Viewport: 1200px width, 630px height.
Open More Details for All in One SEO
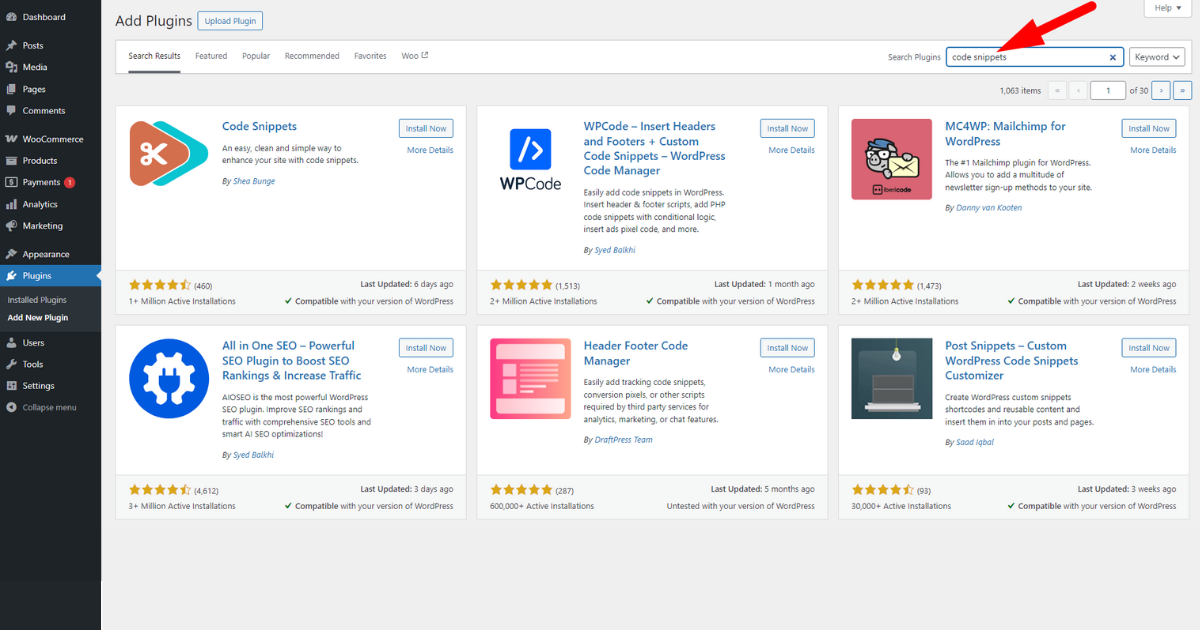[x=430, y=370]
